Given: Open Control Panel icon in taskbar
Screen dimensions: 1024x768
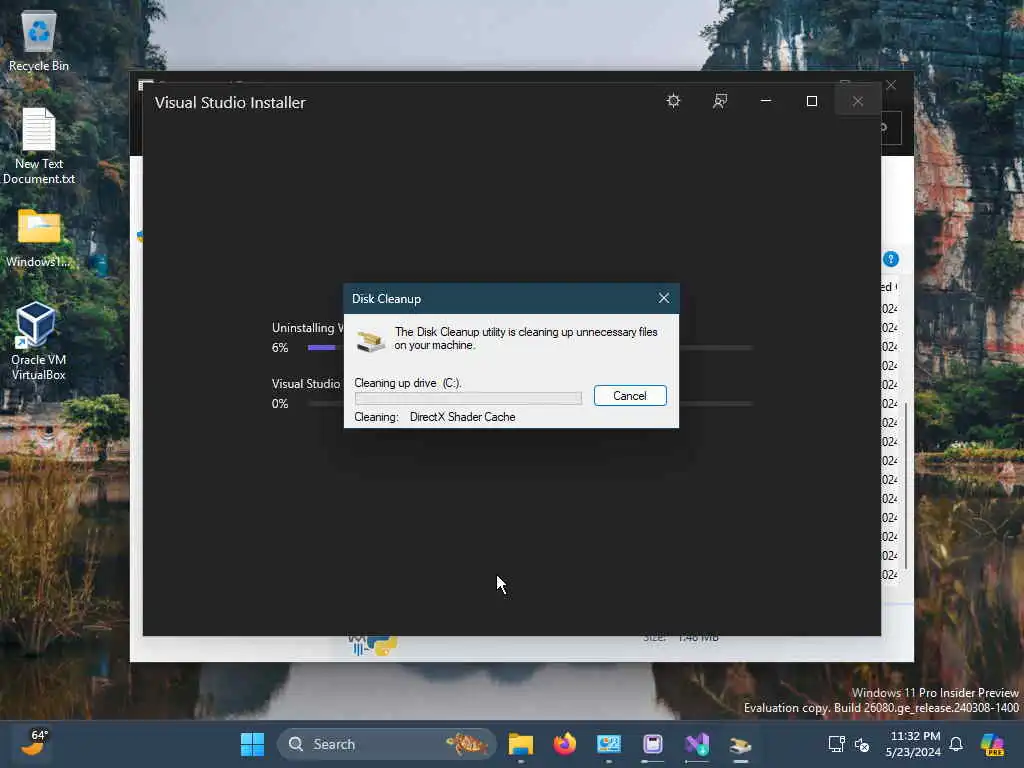Looking at the screenshot, I should (x=609, y=744).
